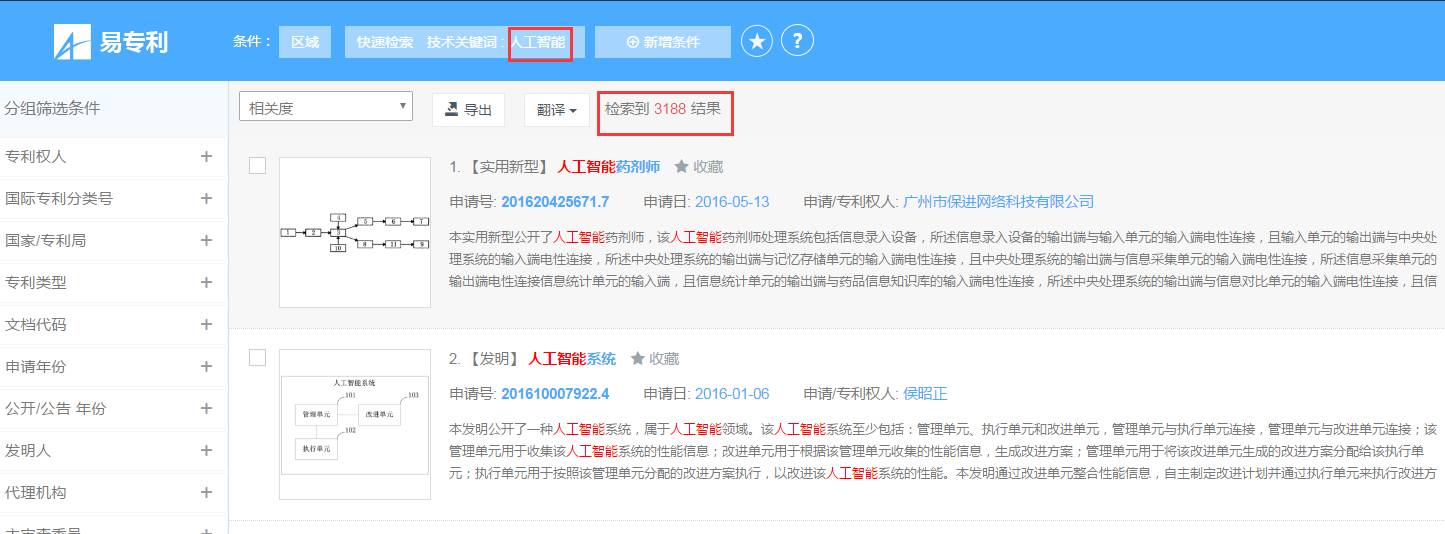Viewport: 1445px width, 534px height.
Task: Open the question mark help icon
Action: coord(797,42)
